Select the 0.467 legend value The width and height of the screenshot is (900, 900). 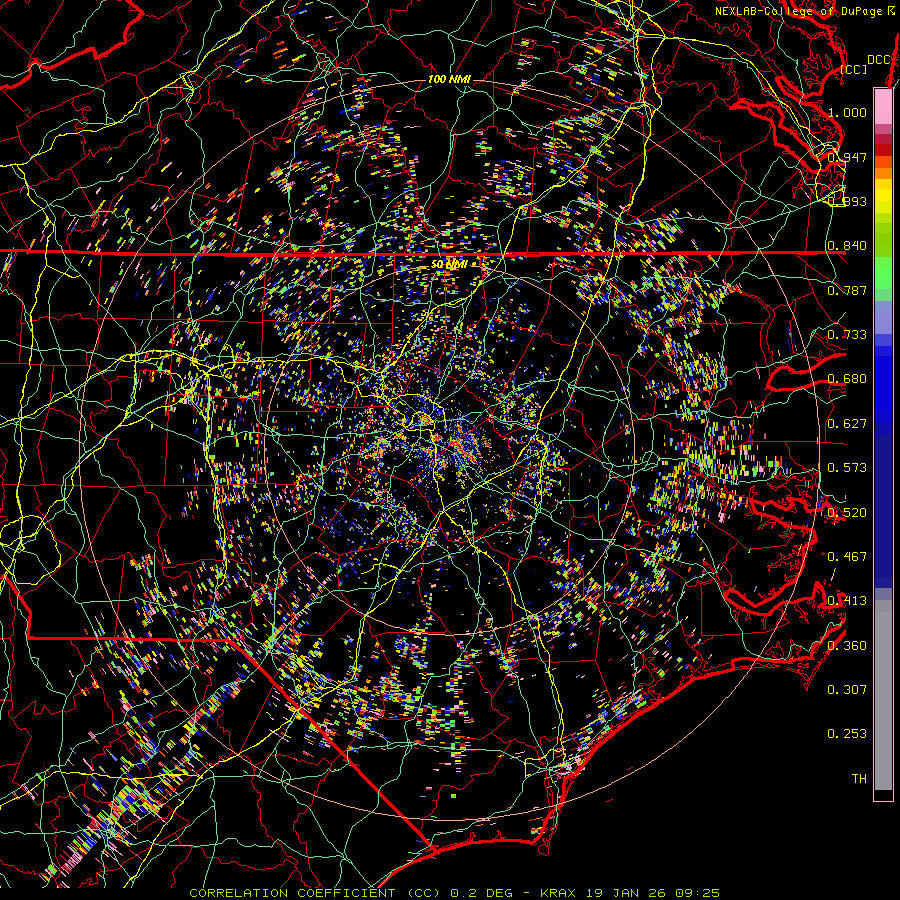point(847,557)
